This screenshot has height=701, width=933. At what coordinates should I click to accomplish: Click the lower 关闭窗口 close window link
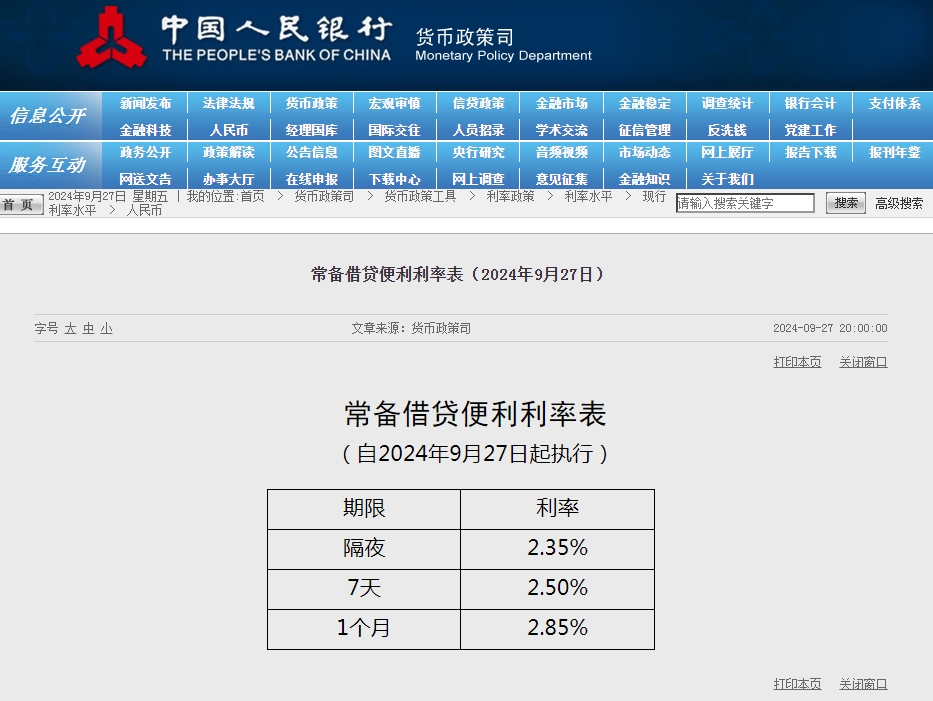coord(863,684)
